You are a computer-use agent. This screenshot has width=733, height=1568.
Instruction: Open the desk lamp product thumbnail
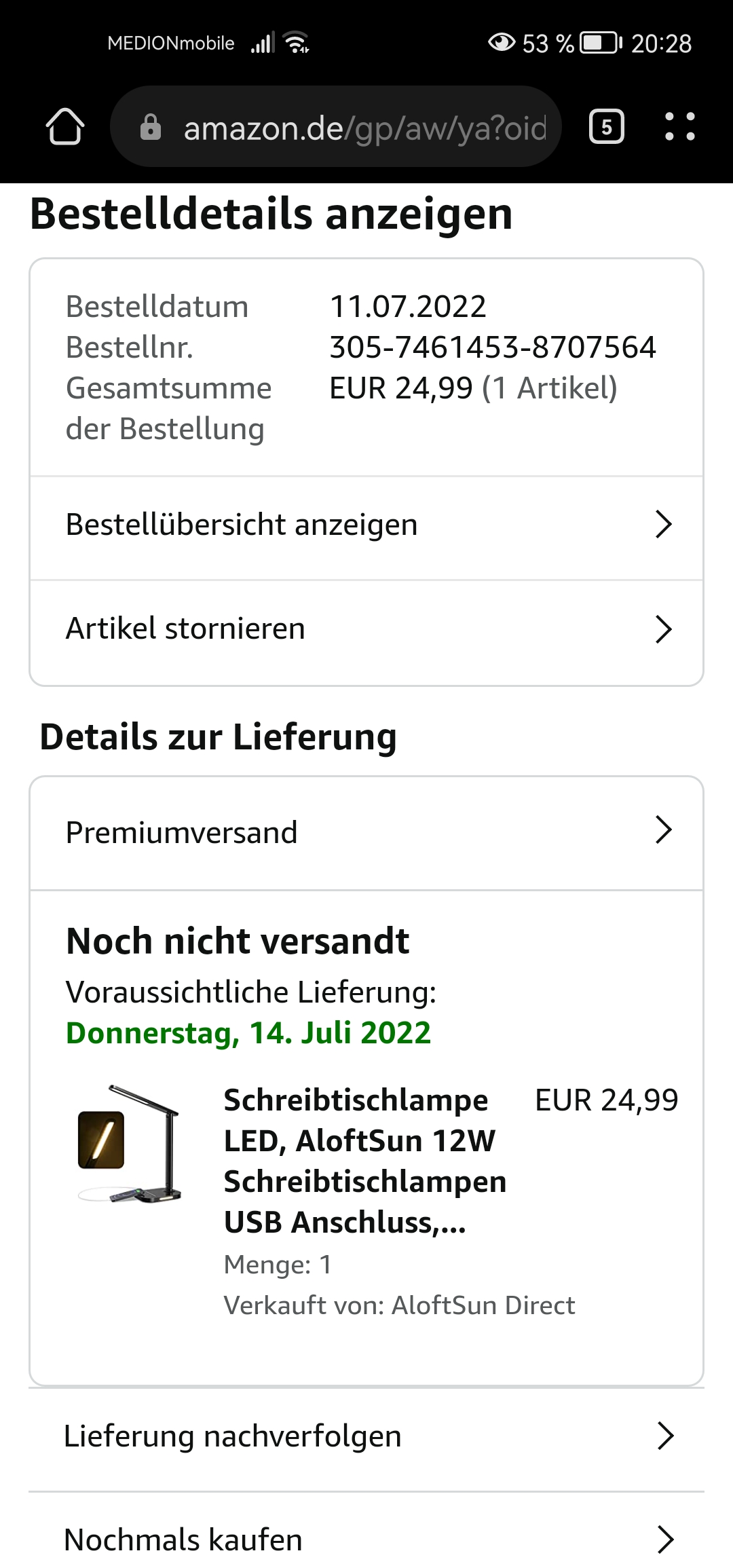[x=130, y=1144]
